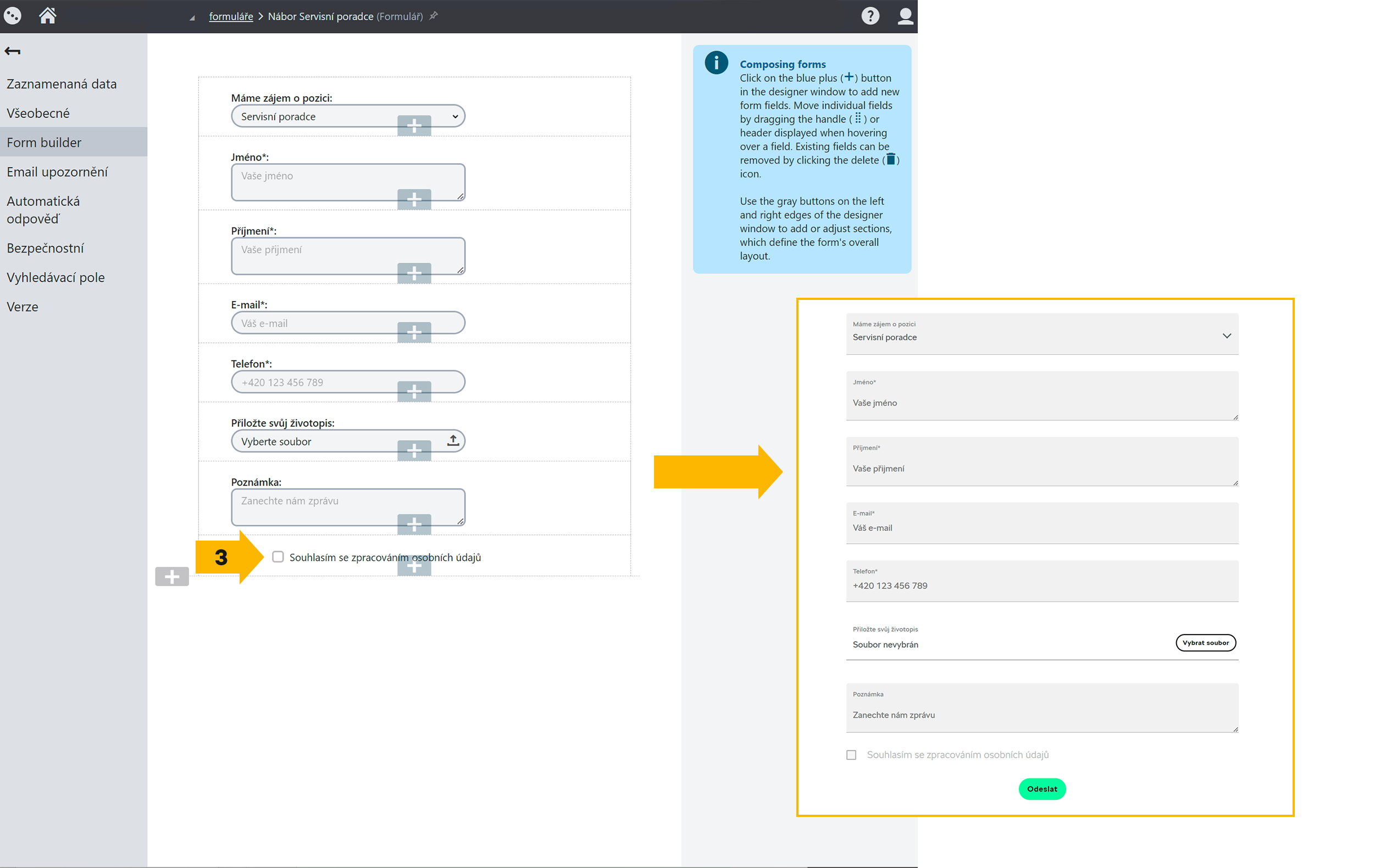Click plus button under Jméno field
The image size is (1386, 868).
pos(414,199)
